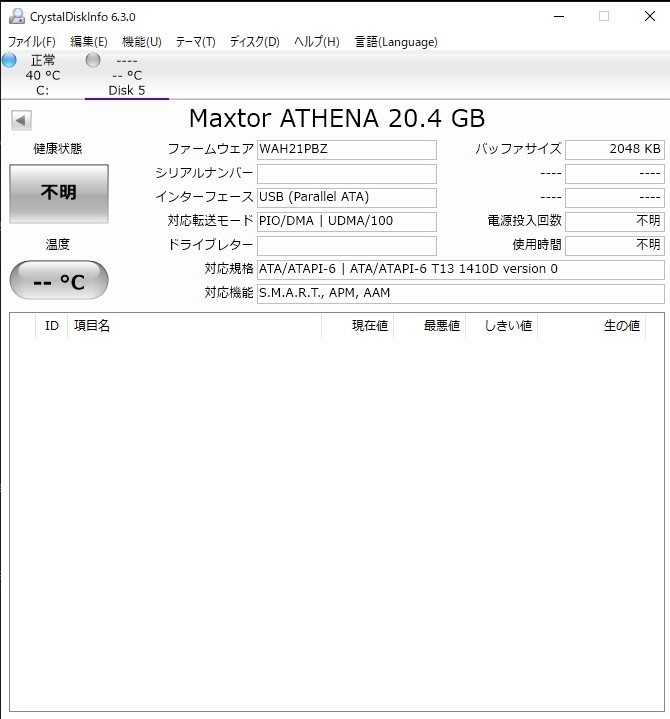The width and height of the screenshot is (670, 719).
Task: Open the ファイル(F) menu
Action: (32, 42)
